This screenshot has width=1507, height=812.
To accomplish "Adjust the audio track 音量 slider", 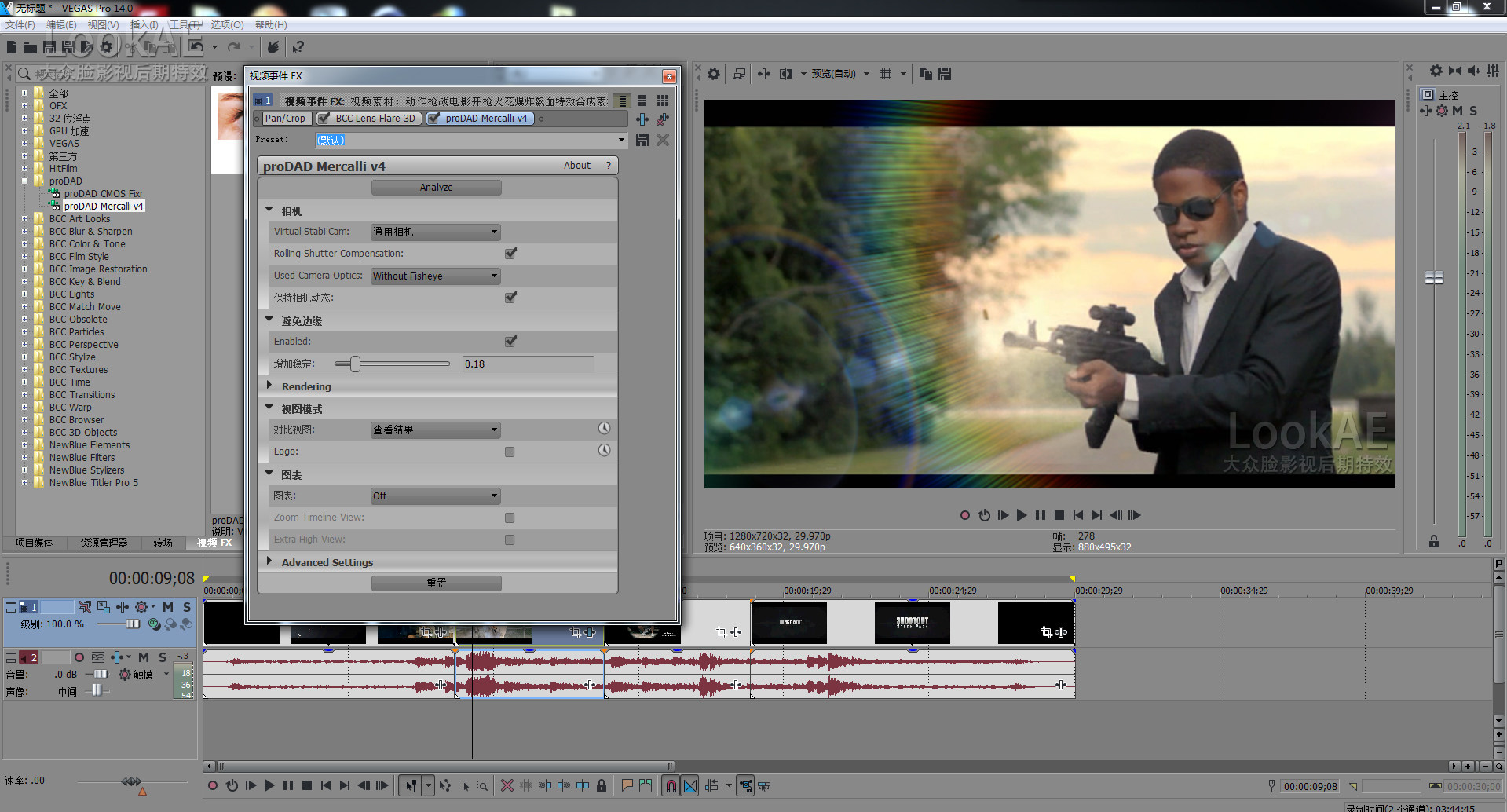I will click(101, 675).
